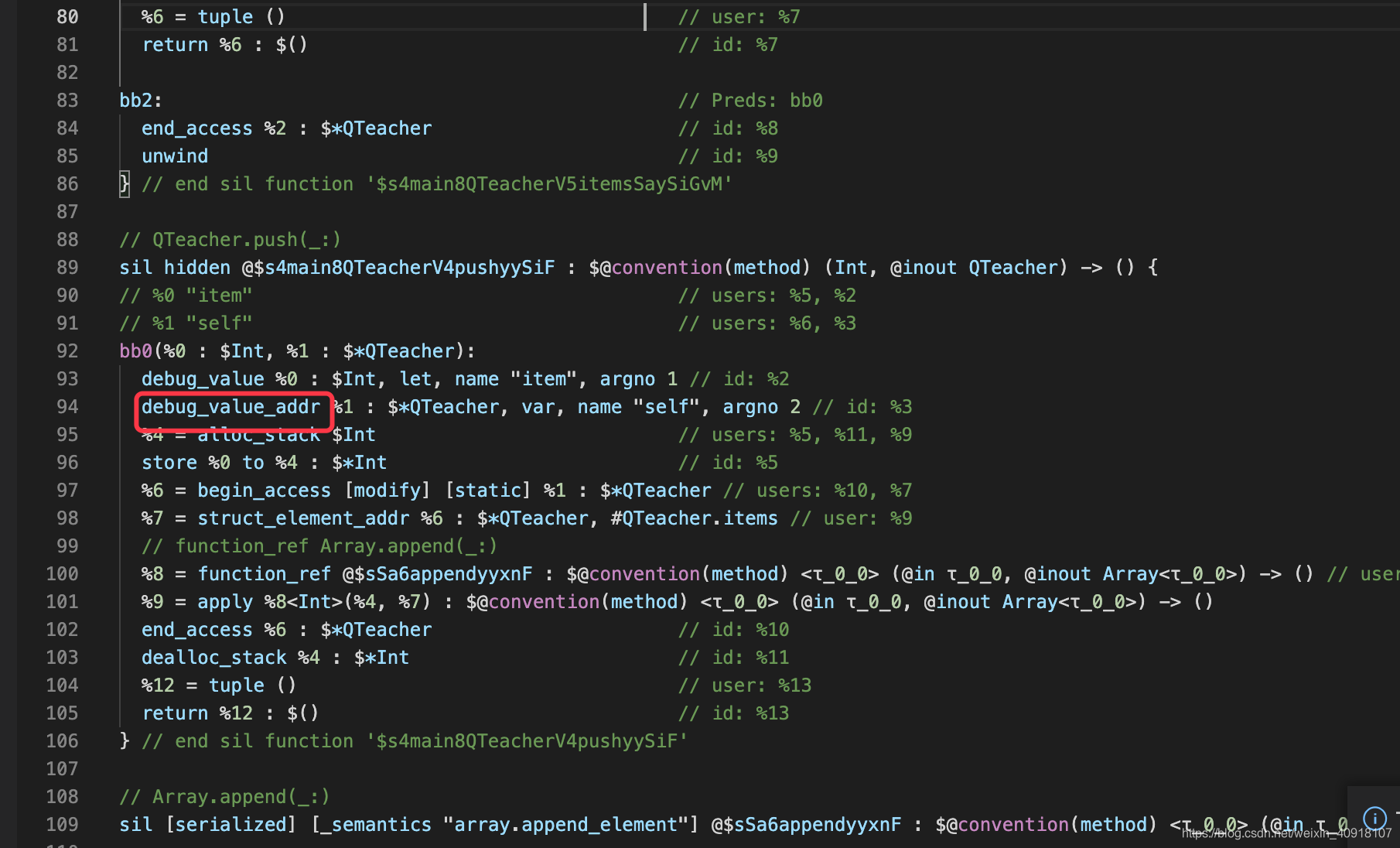
Task: Click 'bb2:' label on line 83
Action: pos(141,101)
